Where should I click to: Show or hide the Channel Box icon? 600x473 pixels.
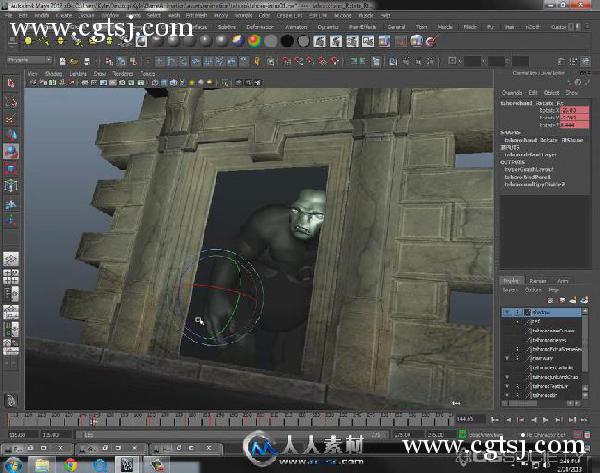(x=585, y=62)
